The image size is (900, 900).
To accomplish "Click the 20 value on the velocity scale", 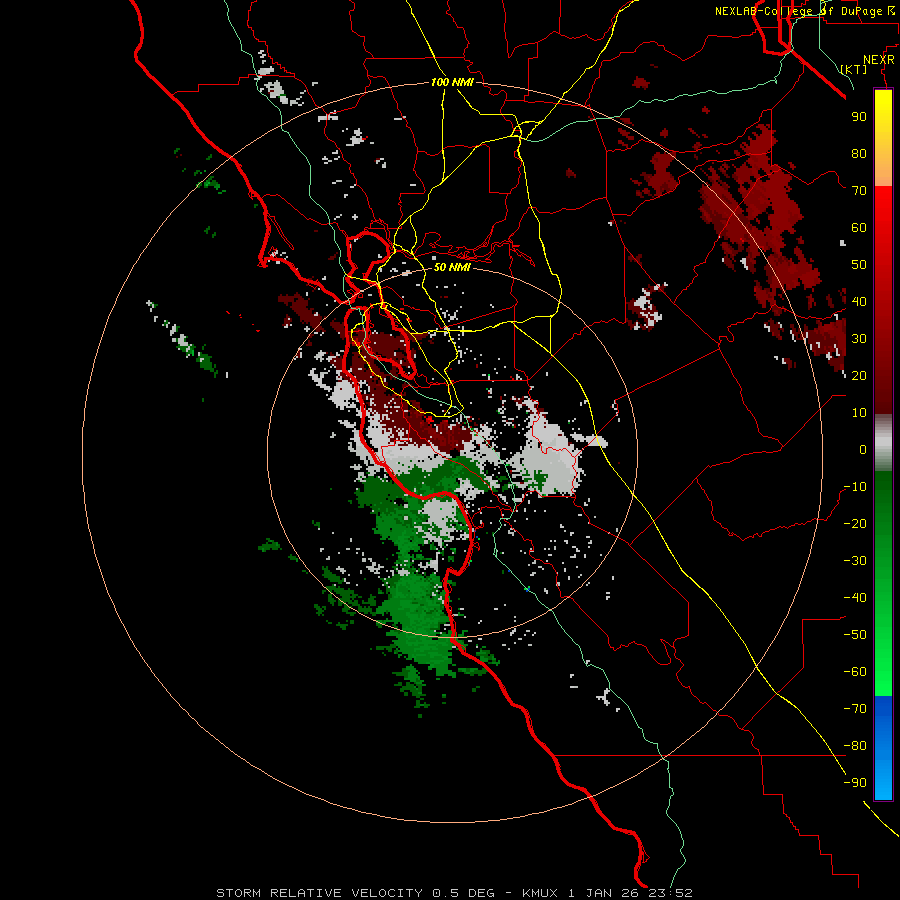I will (859, 375).
